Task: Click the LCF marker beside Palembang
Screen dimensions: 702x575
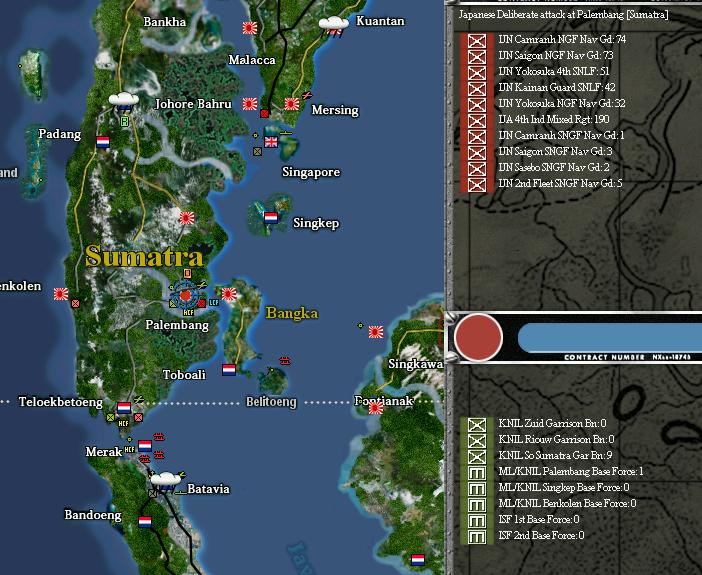Action: [x=214, y=303]
